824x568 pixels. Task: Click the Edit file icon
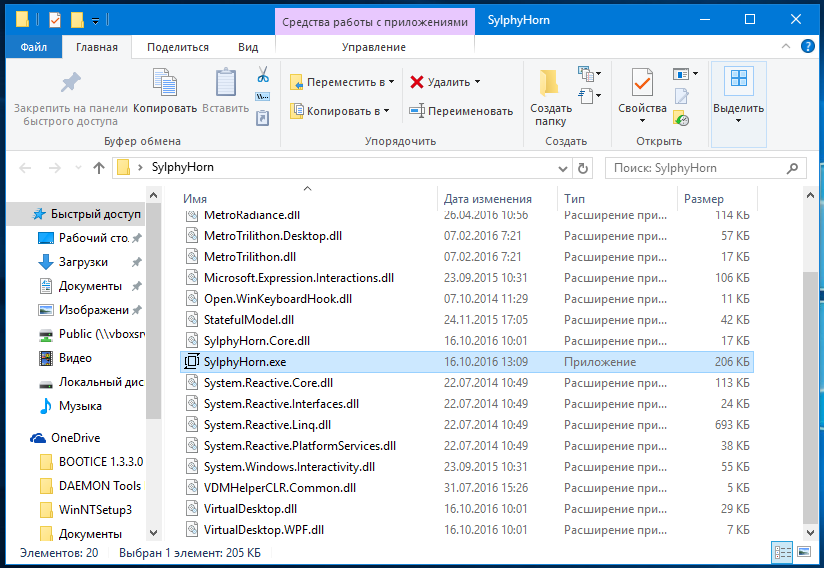point(682,97)
